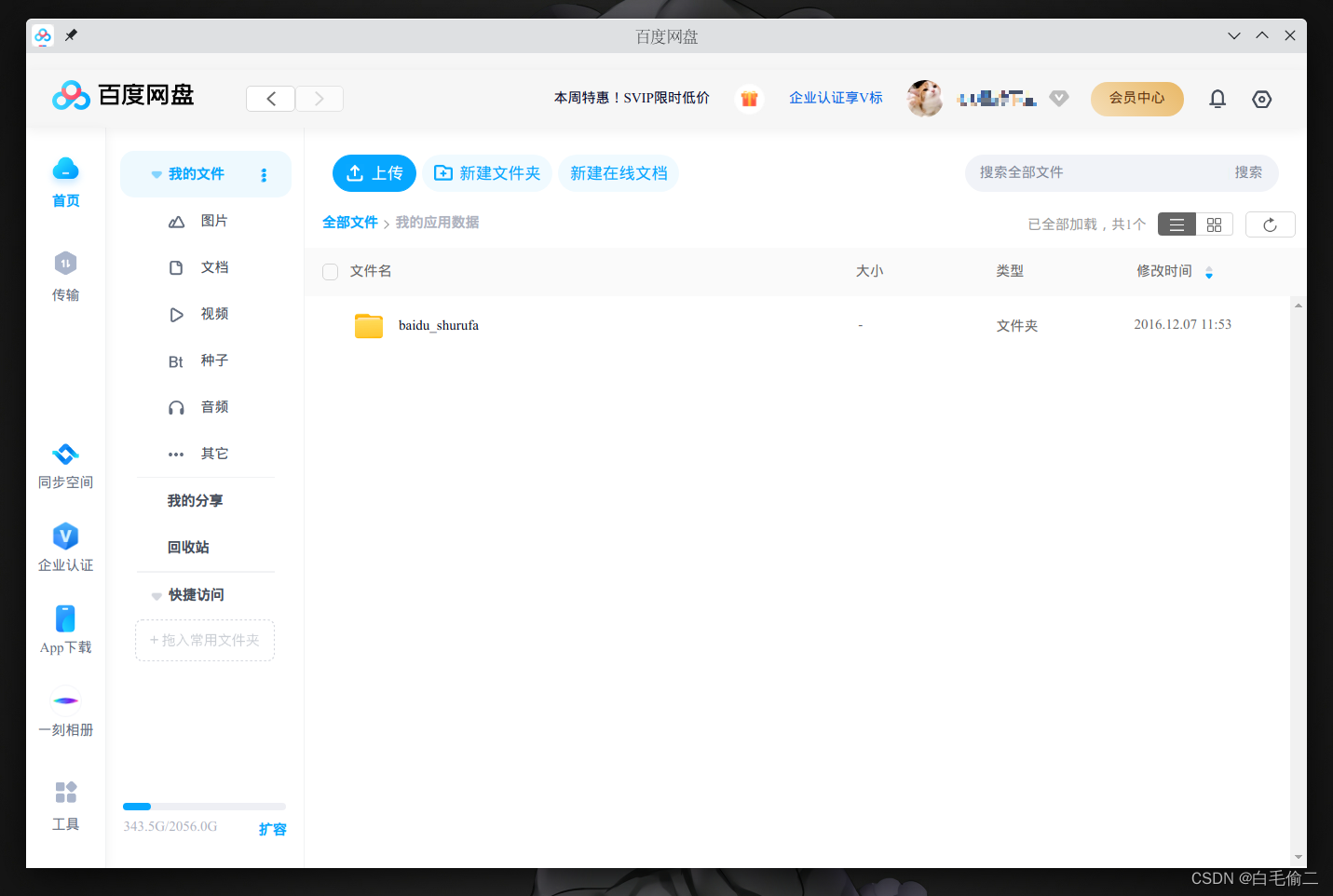1333x896 pixels.
Task: Click the storage usage progress bar
Action: (x=204, y=807)
